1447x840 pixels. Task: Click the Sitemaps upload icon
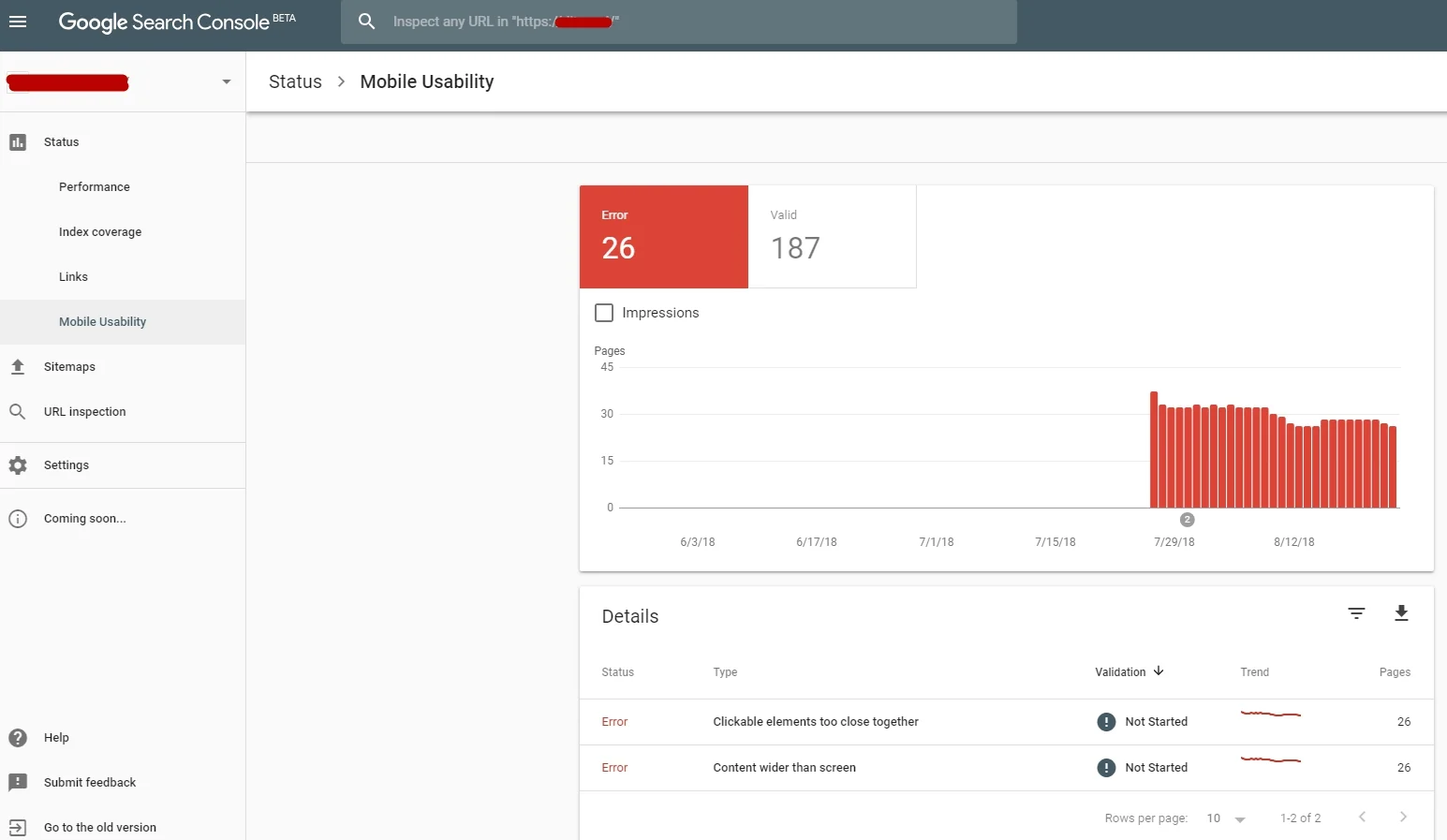(x=18, y=367)
